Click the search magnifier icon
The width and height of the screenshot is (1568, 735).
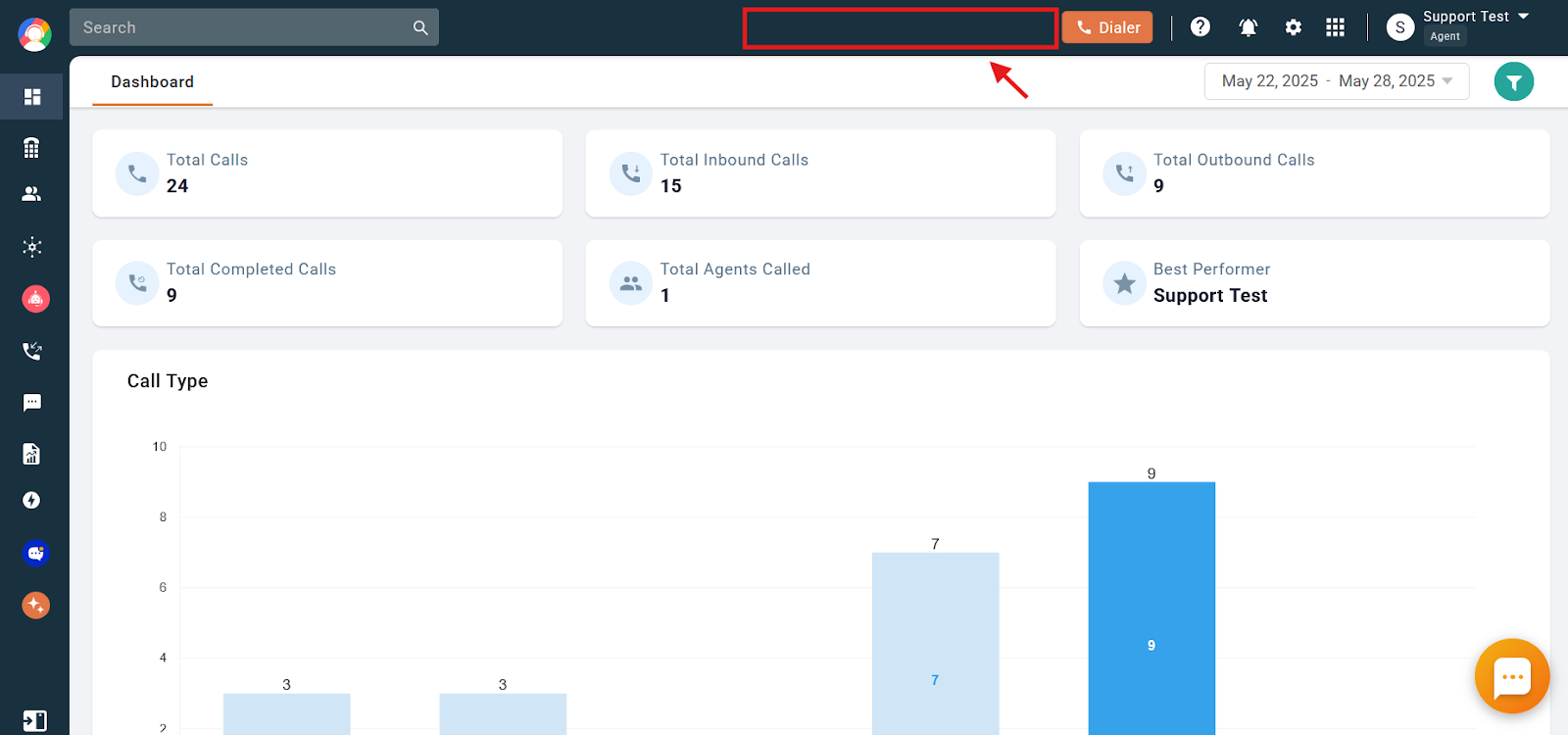[420, 27]
